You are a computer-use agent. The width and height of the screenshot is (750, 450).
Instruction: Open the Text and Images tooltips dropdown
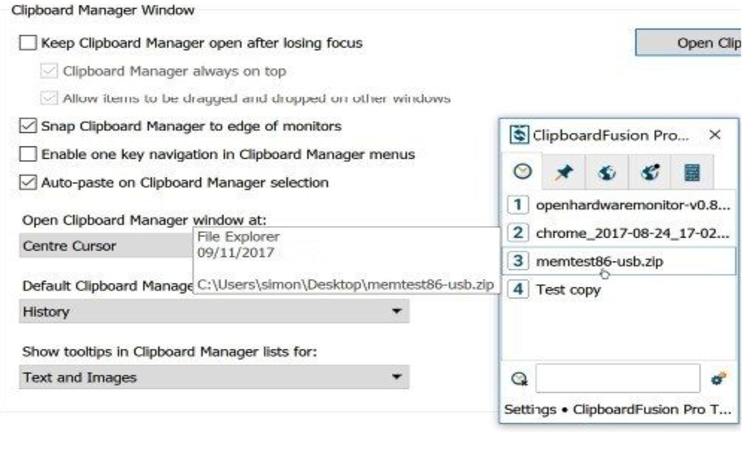pos(214,378)
